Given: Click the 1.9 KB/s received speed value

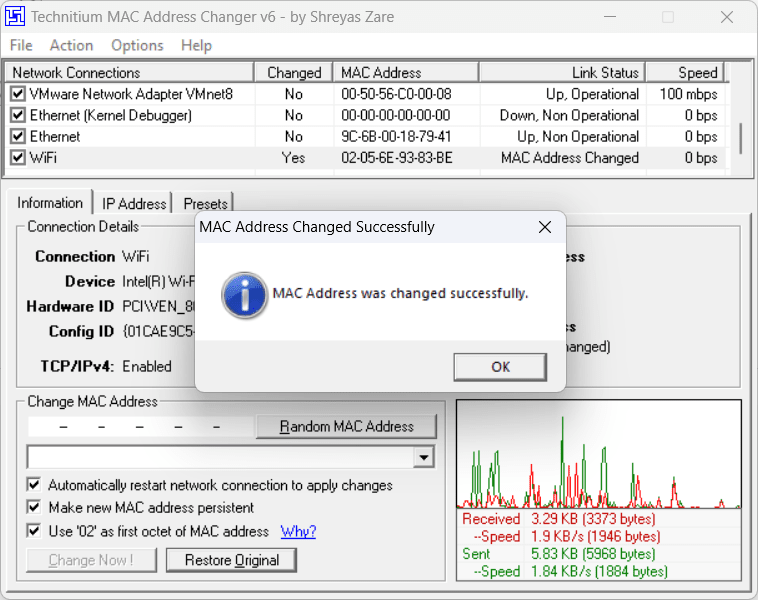Looking at the screenshot, I should tap(596, 536).
